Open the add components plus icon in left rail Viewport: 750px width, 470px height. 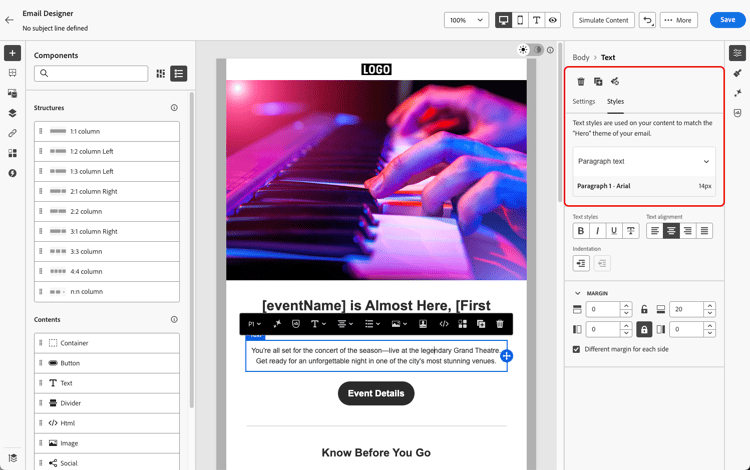pos(12,53)
